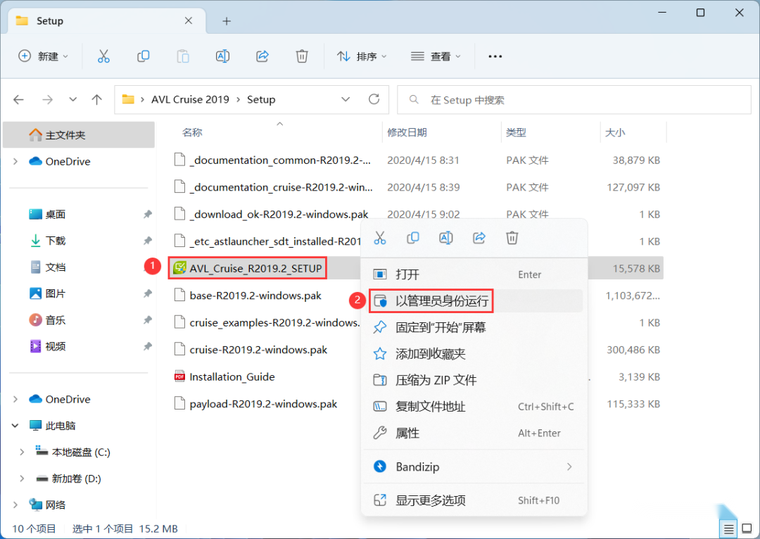This screenshot has height=539, width=760.
Task: Expand lower OneDrive tree node
Action: 15,399
